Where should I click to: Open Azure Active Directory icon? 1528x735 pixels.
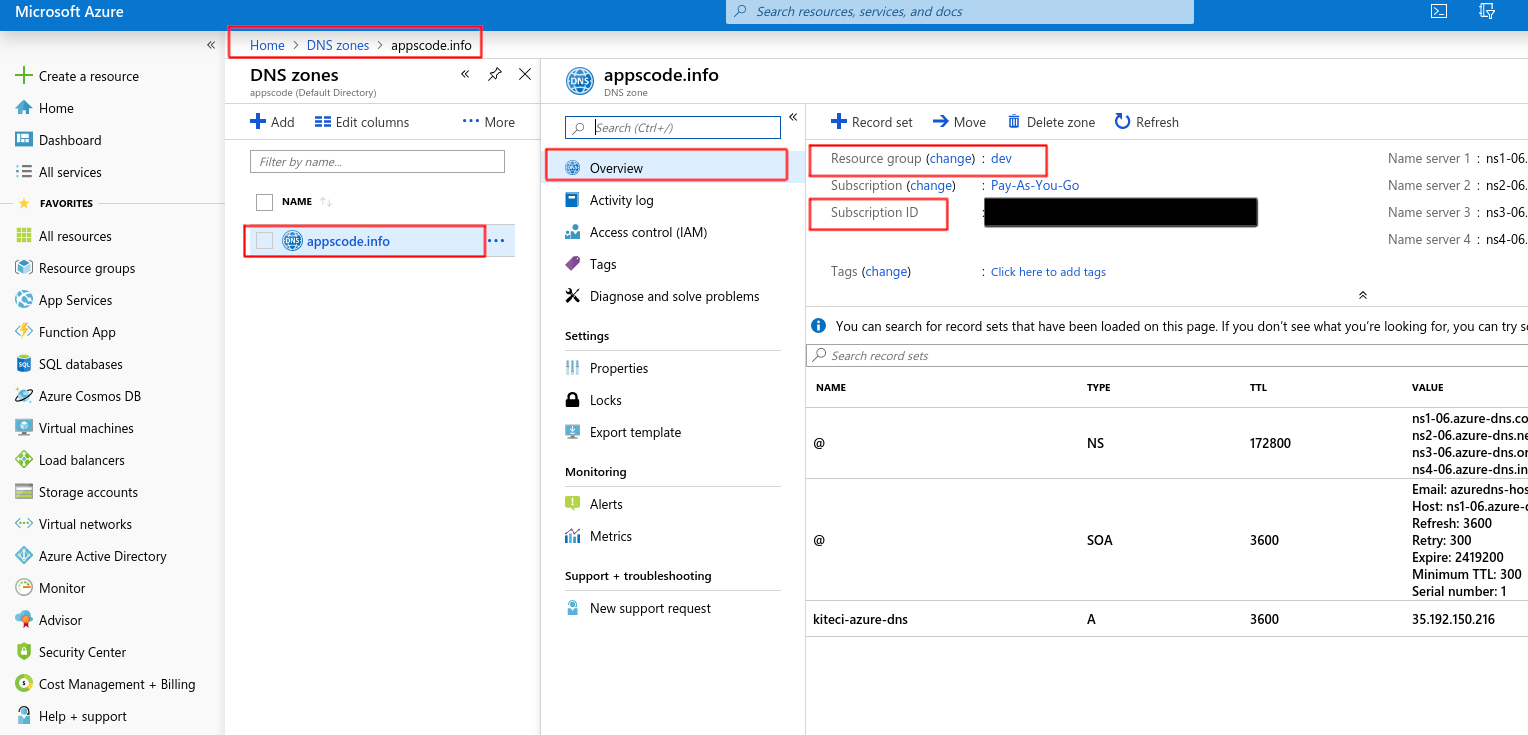click(x=24, y=556)
